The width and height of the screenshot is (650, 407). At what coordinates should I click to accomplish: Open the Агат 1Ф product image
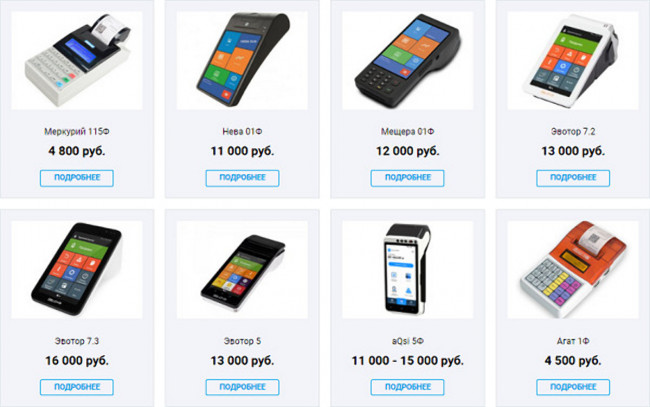tap(573, 270)
